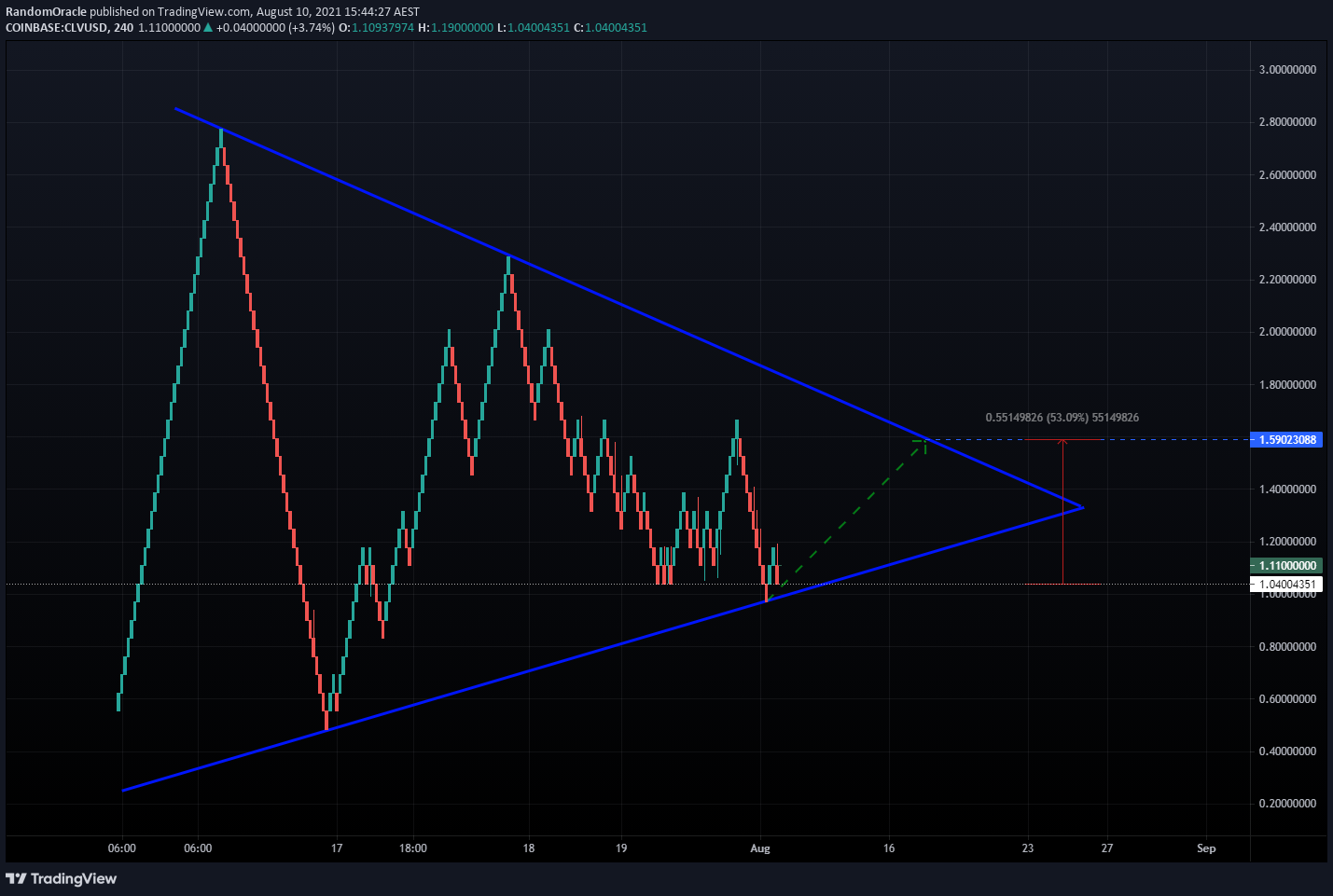Click the Aug label on time axis

click(x=760, y=848)
